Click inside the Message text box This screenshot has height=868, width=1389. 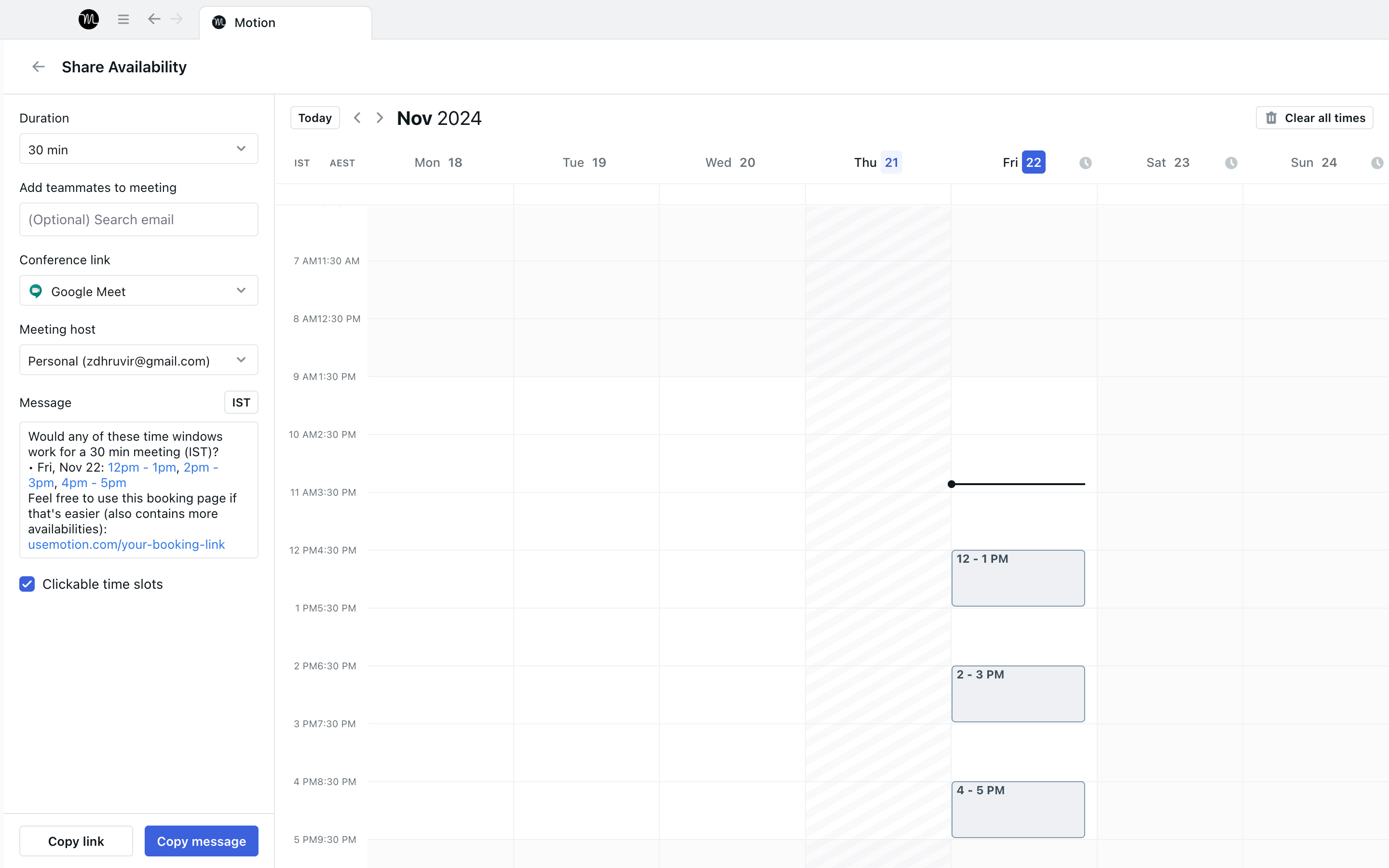(x=139, y=490)
